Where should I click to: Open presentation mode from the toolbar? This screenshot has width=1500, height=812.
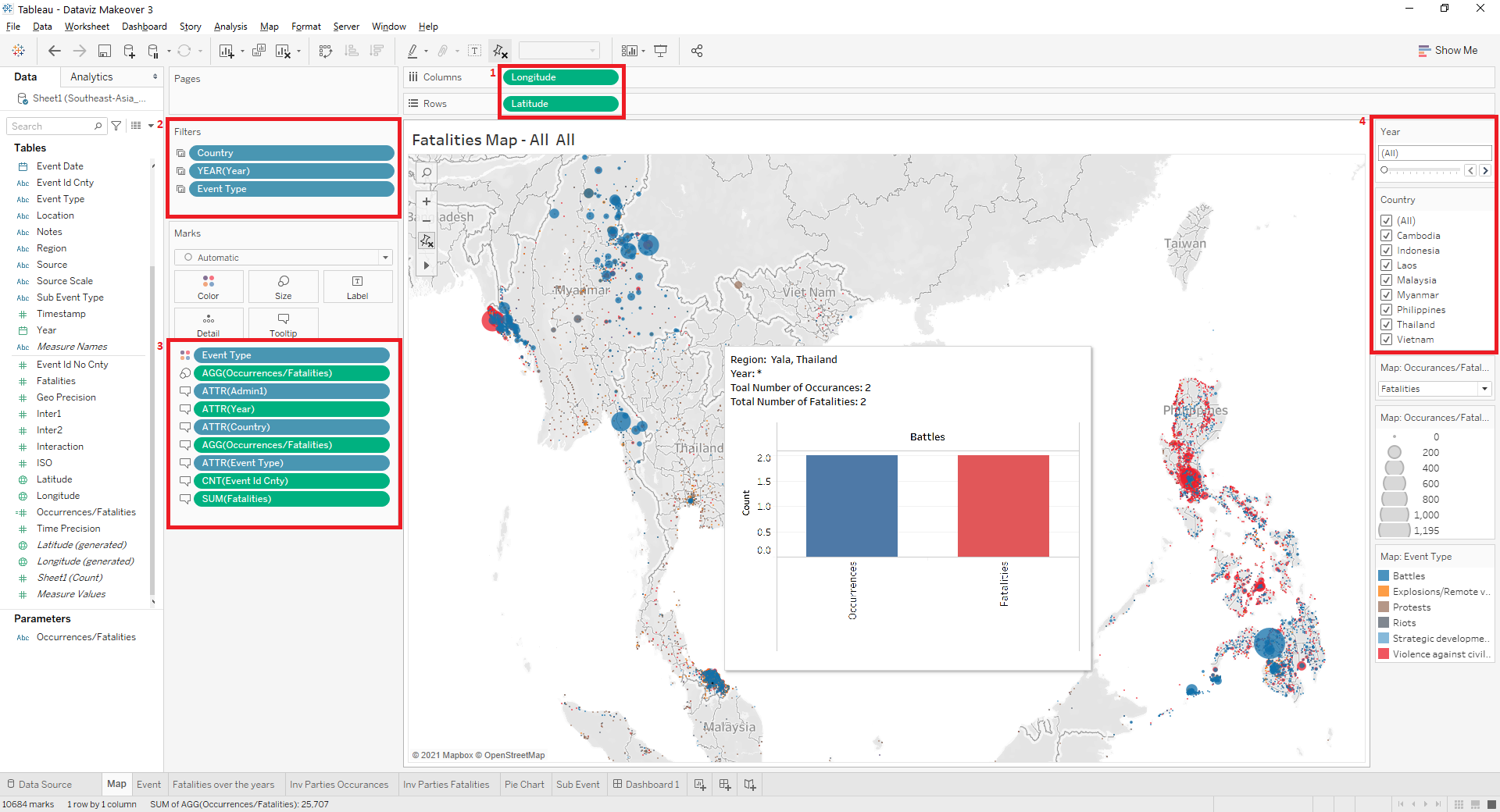coord(660,52)
